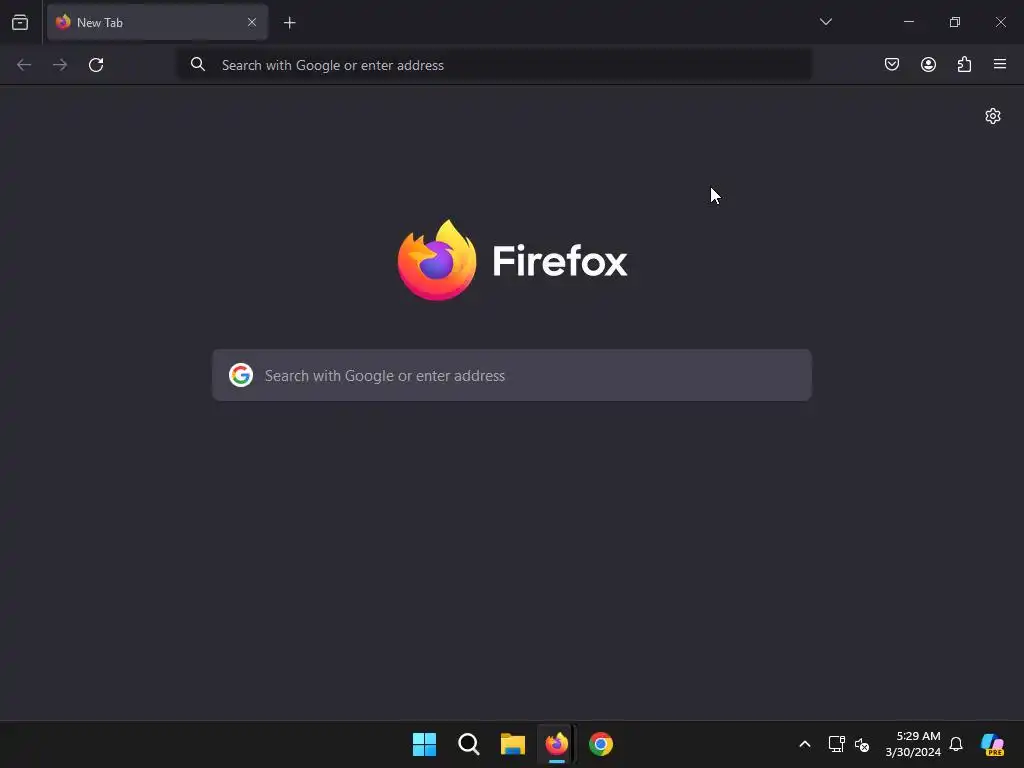Image resolution: width=1024 pixels, height=768 pixels.
Task: Click Firefox icon in taskbar
Action: 556,744
